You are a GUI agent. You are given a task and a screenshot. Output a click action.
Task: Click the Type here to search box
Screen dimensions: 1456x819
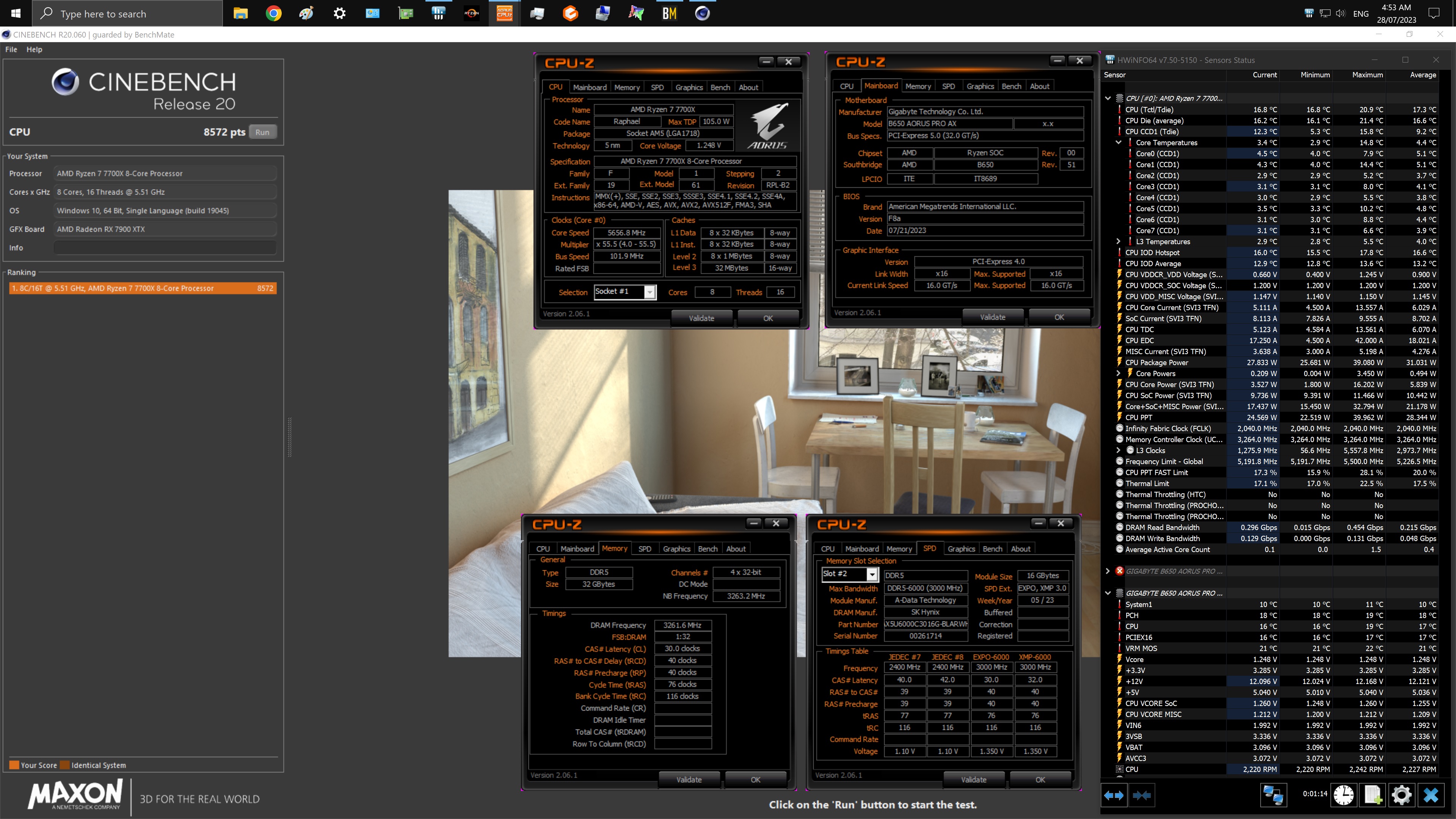(128, 13)
